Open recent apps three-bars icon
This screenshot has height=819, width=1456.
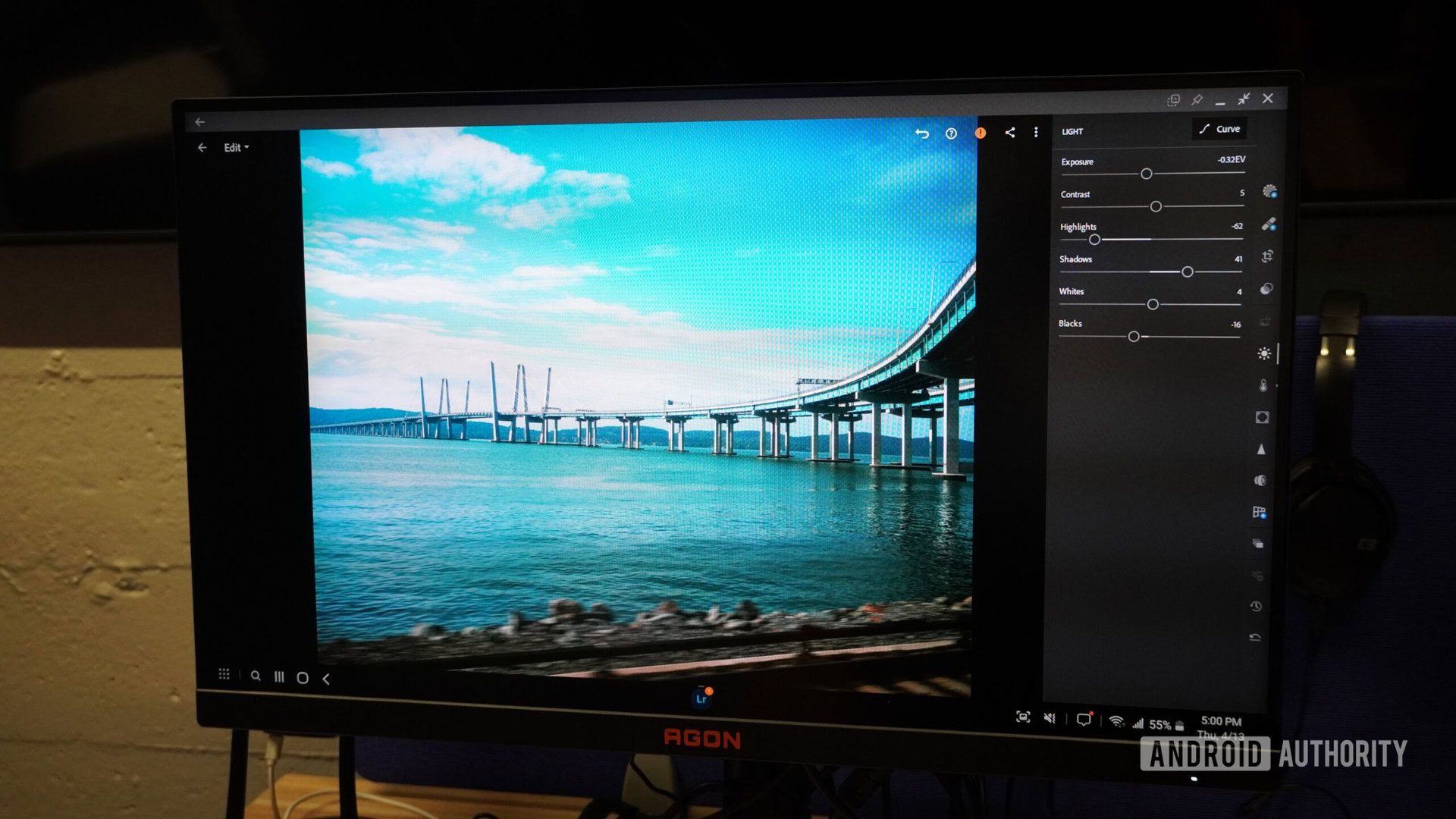click(279, 676)
